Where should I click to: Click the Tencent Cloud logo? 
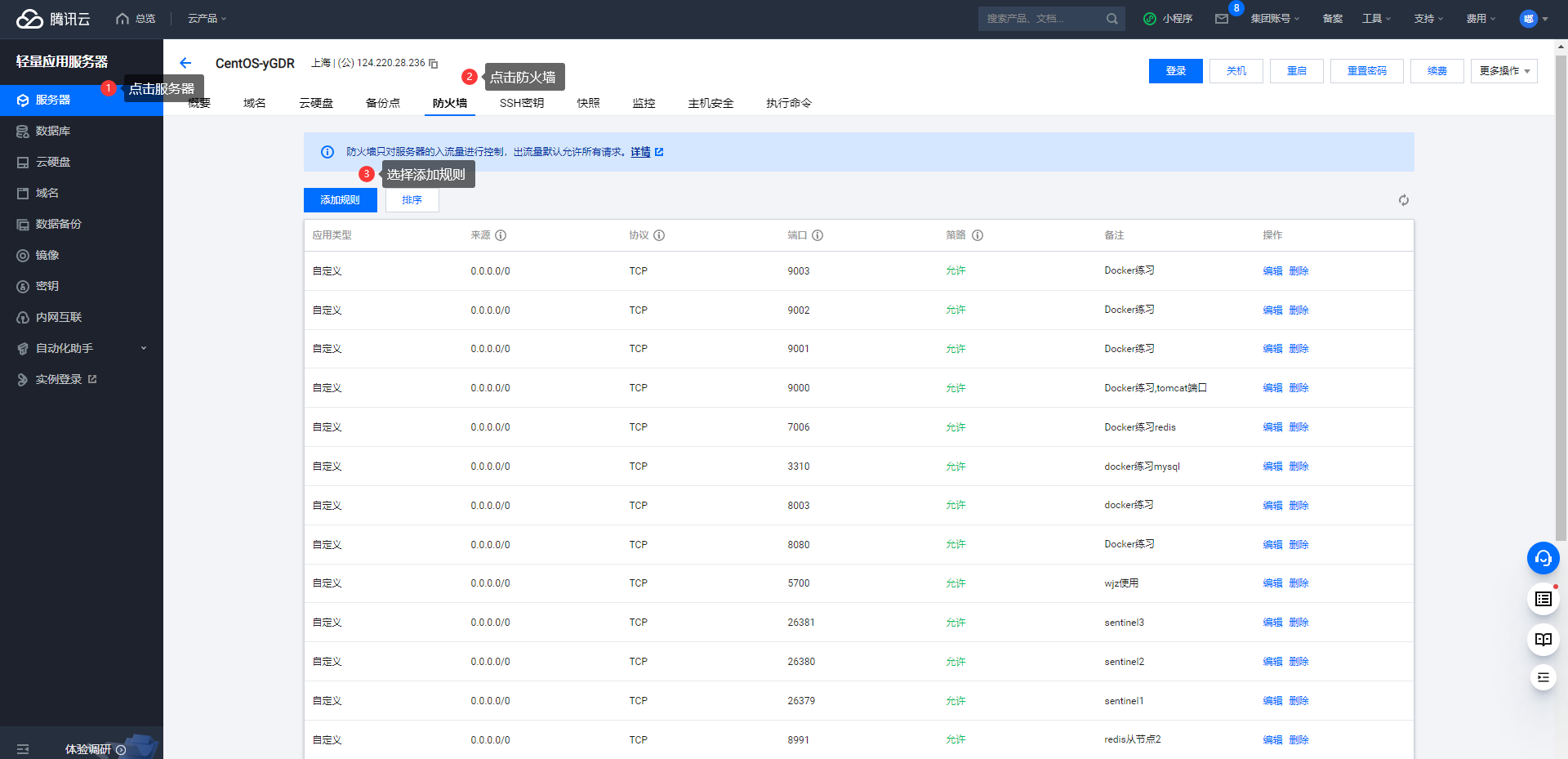click(53, 19)
